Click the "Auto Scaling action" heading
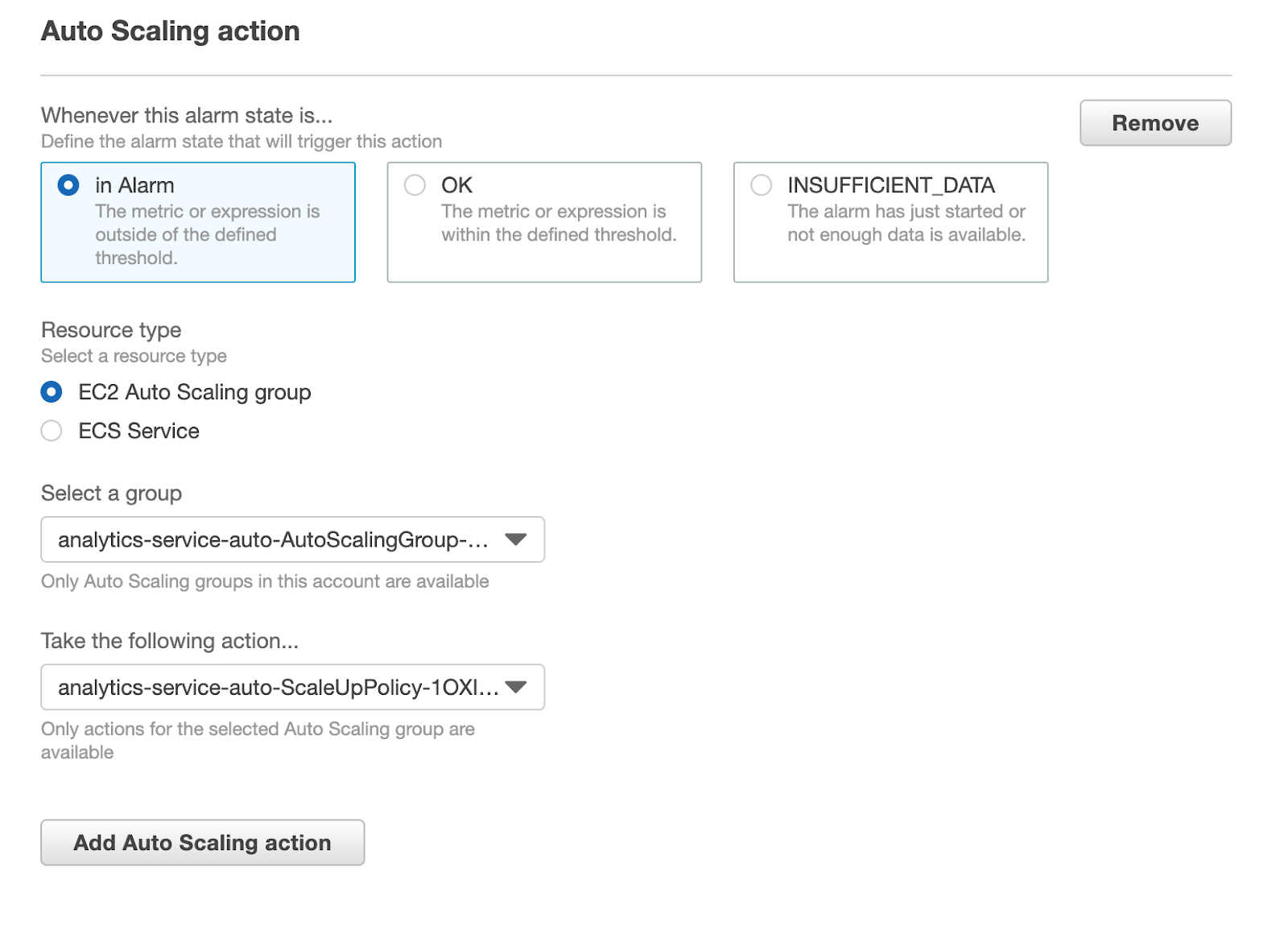The height and width of the screenshot is (942, 1288). click(x=171, y=31)
